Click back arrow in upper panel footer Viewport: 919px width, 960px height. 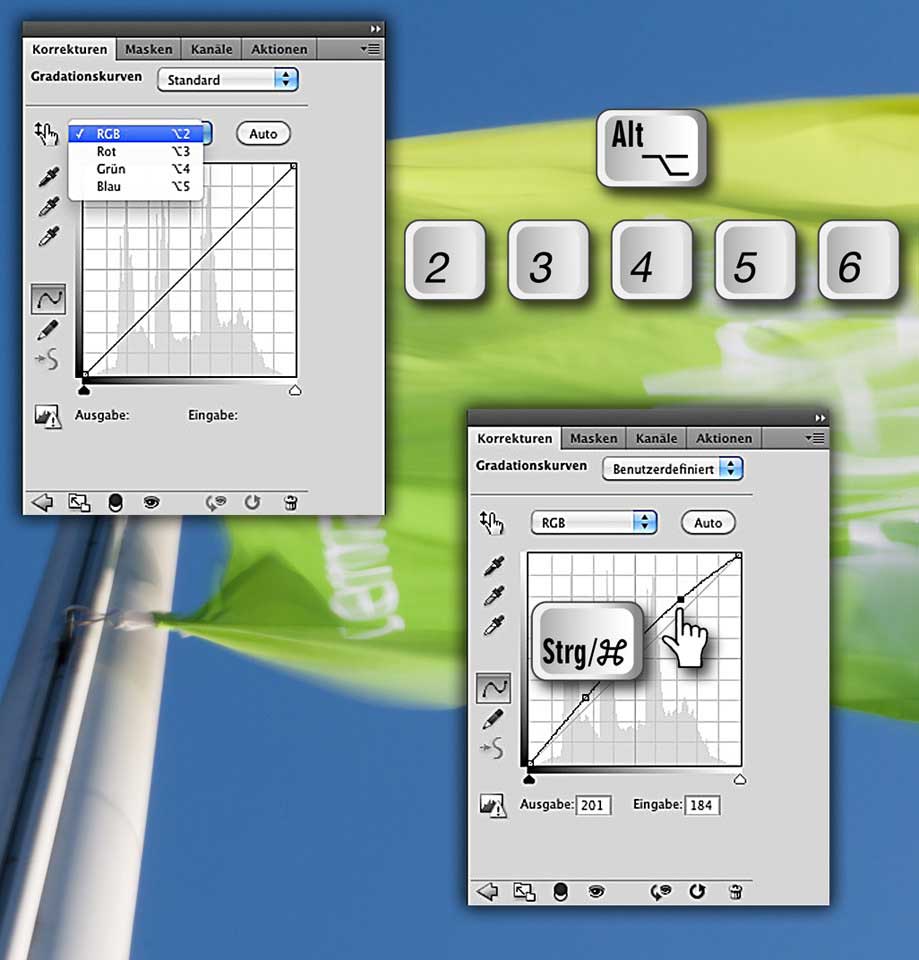pyautogui.click(x=42, y=503)
